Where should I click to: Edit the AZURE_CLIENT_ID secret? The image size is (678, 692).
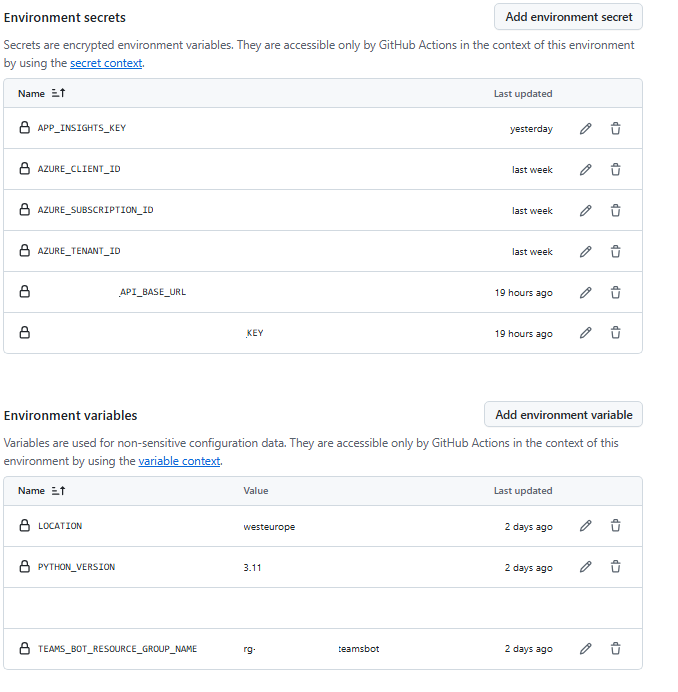tap(585, 169)
